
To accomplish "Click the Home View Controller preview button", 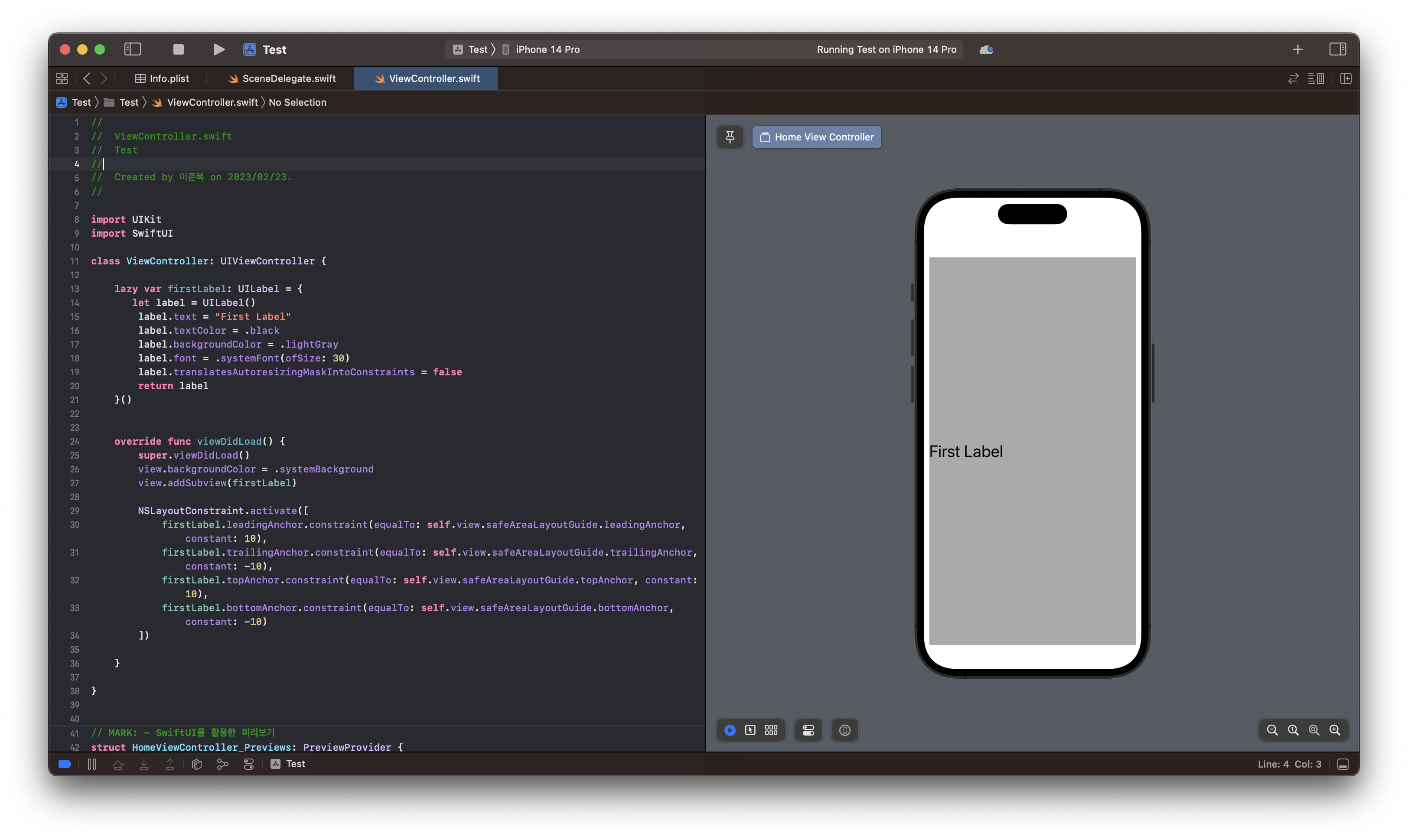I will [x=816, y=137].
